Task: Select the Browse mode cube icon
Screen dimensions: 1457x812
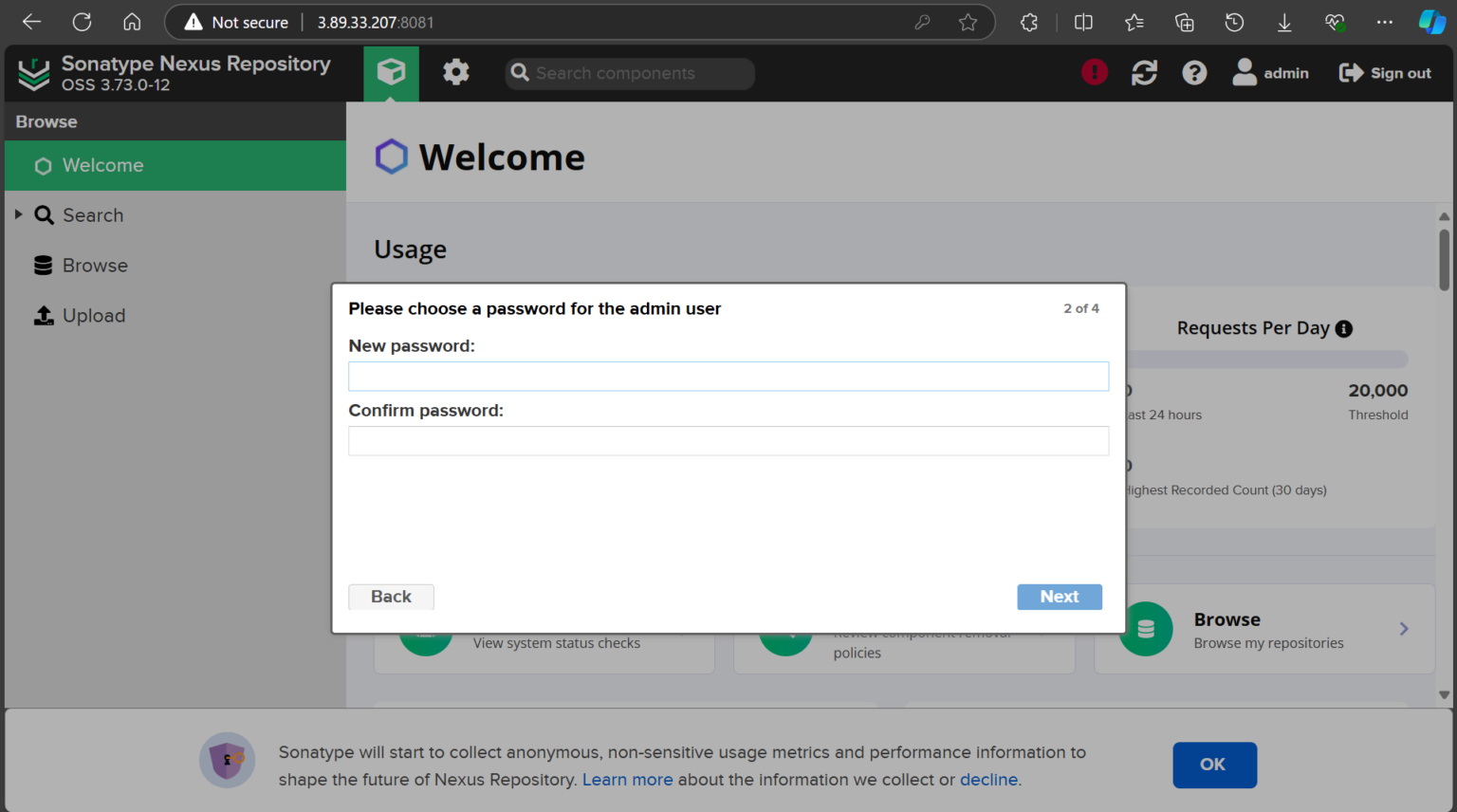Action: tap(391, 72)
